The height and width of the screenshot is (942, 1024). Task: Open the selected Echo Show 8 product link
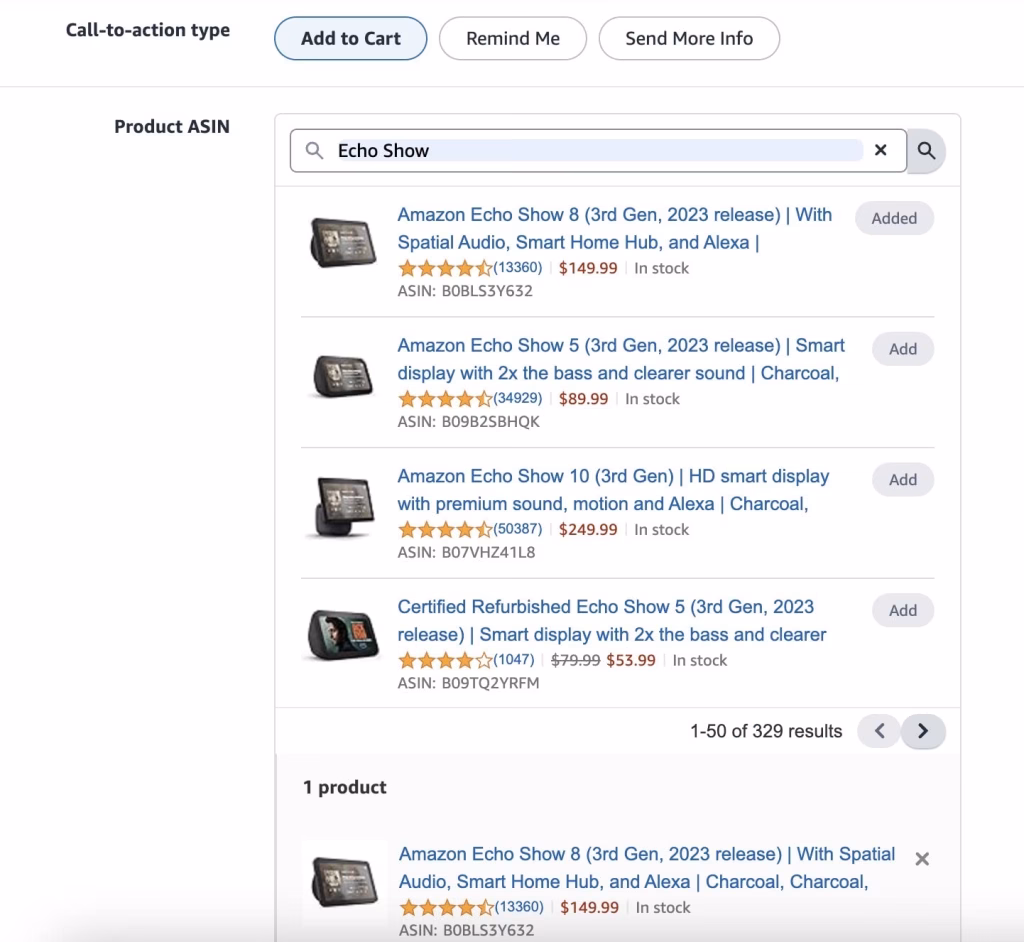tap(647, 868)
